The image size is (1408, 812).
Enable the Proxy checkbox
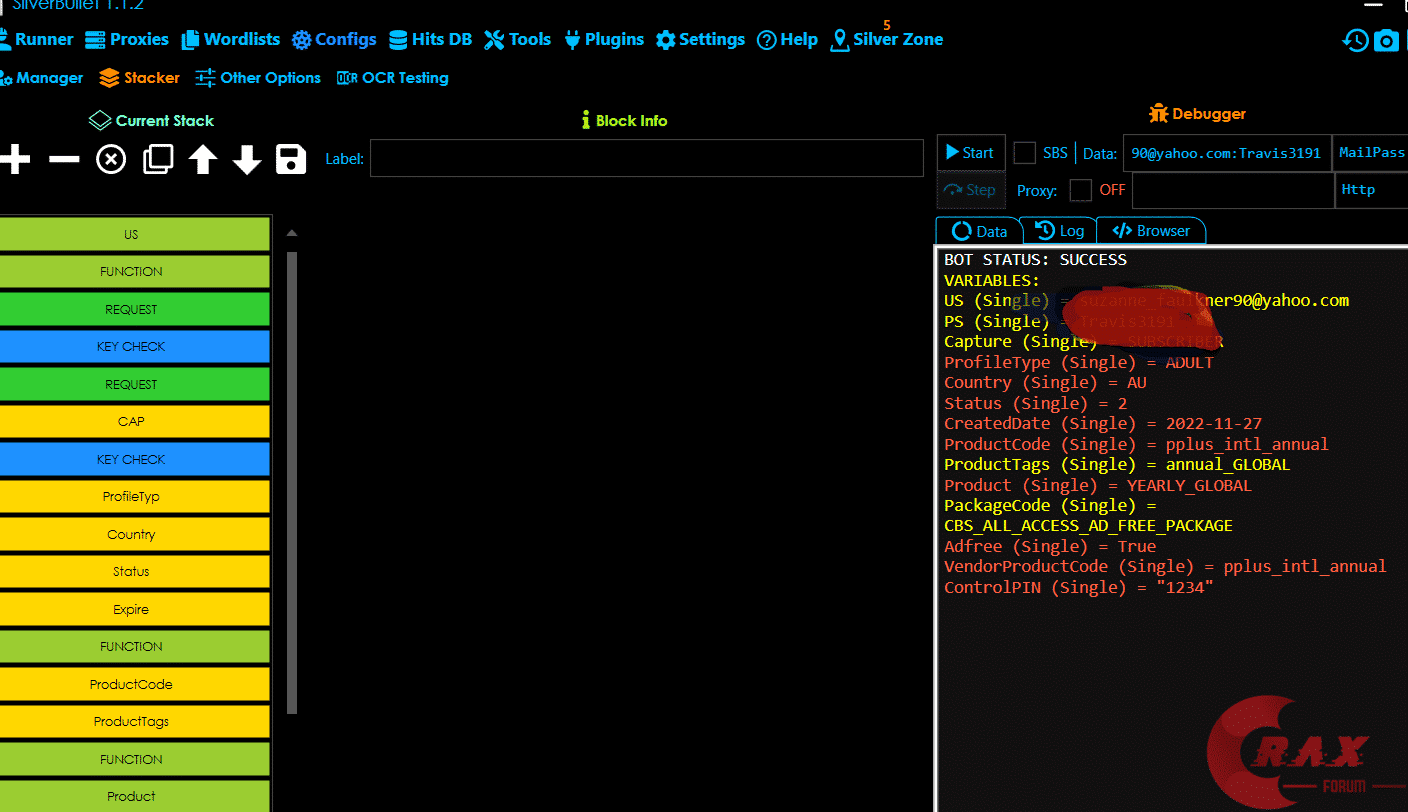click(1080, 190)
